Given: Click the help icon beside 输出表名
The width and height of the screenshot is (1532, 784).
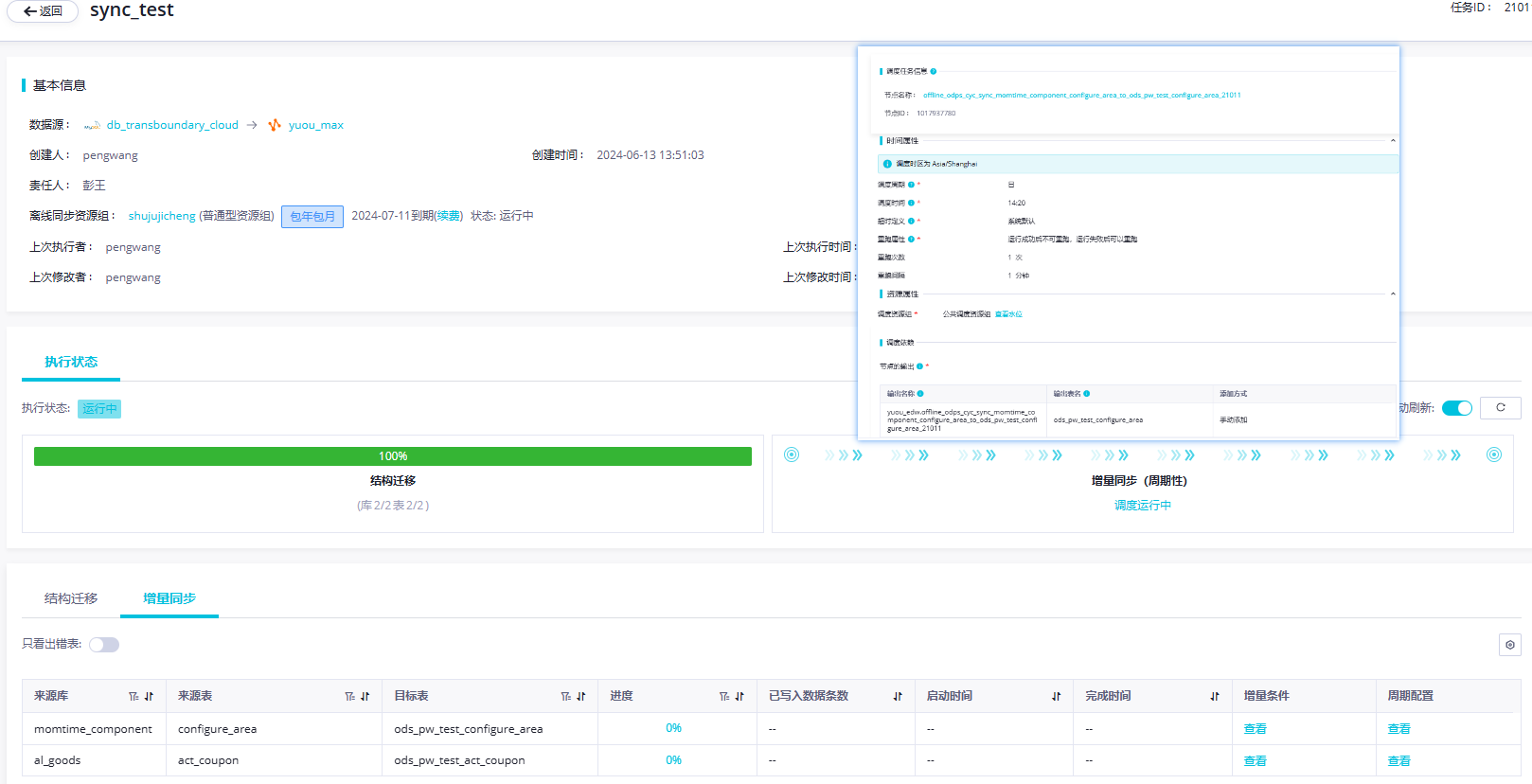Looking at the screenshot, I should point(1086,394).
